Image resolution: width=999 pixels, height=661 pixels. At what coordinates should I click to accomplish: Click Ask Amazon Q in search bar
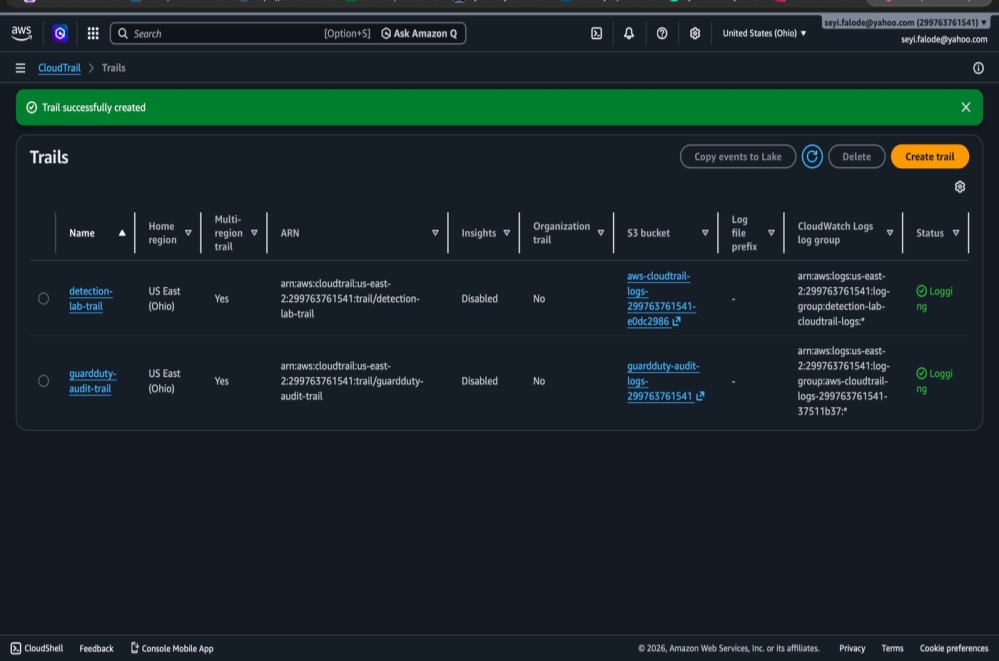pos(419,33)
